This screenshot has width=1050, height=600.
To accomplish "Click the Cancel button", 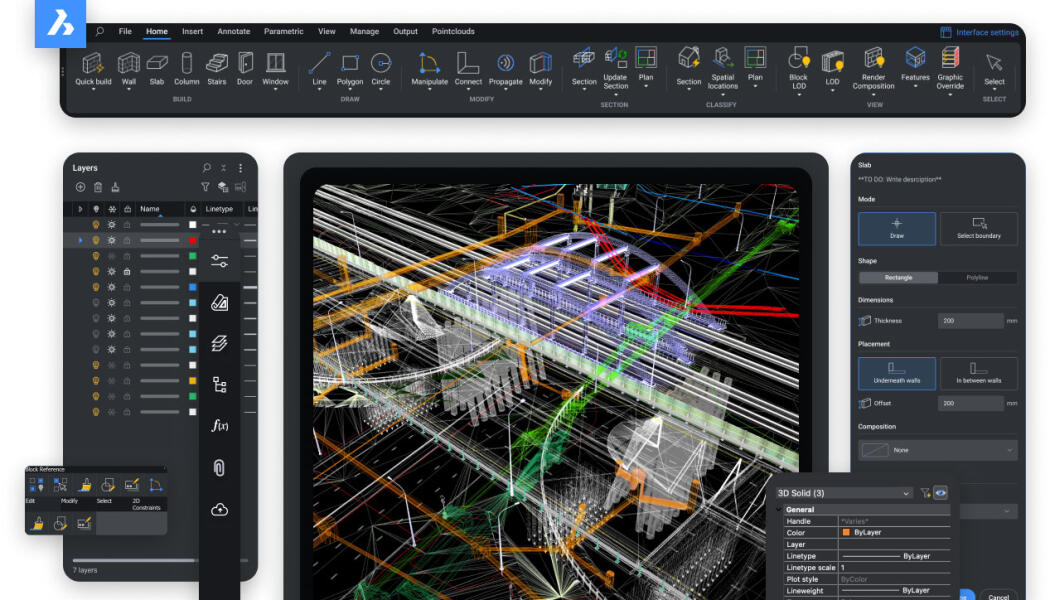I will click(998, 596).
